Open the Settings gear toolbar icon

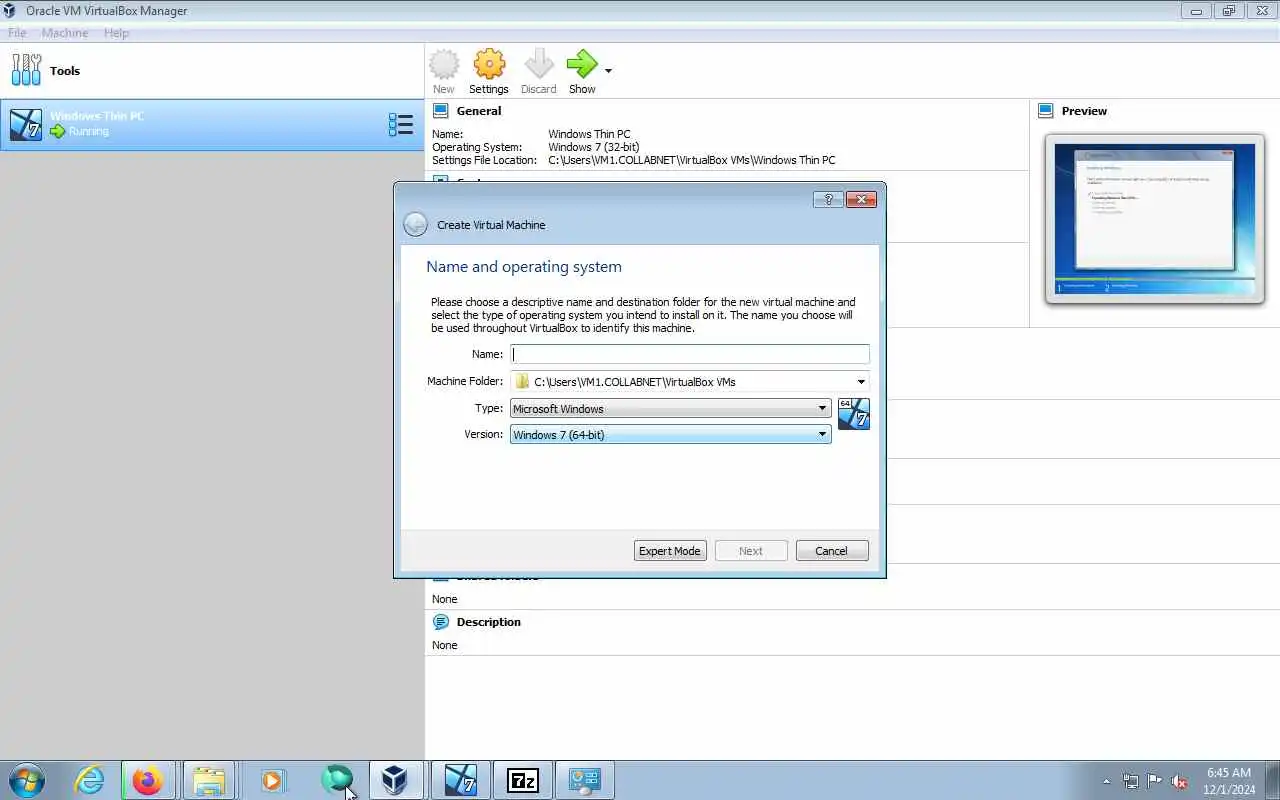click(489, 65)
